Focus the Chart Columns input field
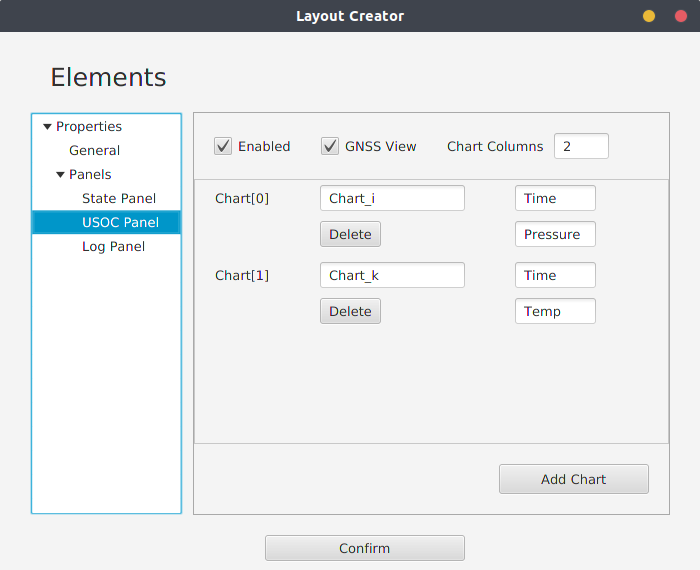Viewport: 700px width, 570px height. pyautogui.click(x=581, y=146)
